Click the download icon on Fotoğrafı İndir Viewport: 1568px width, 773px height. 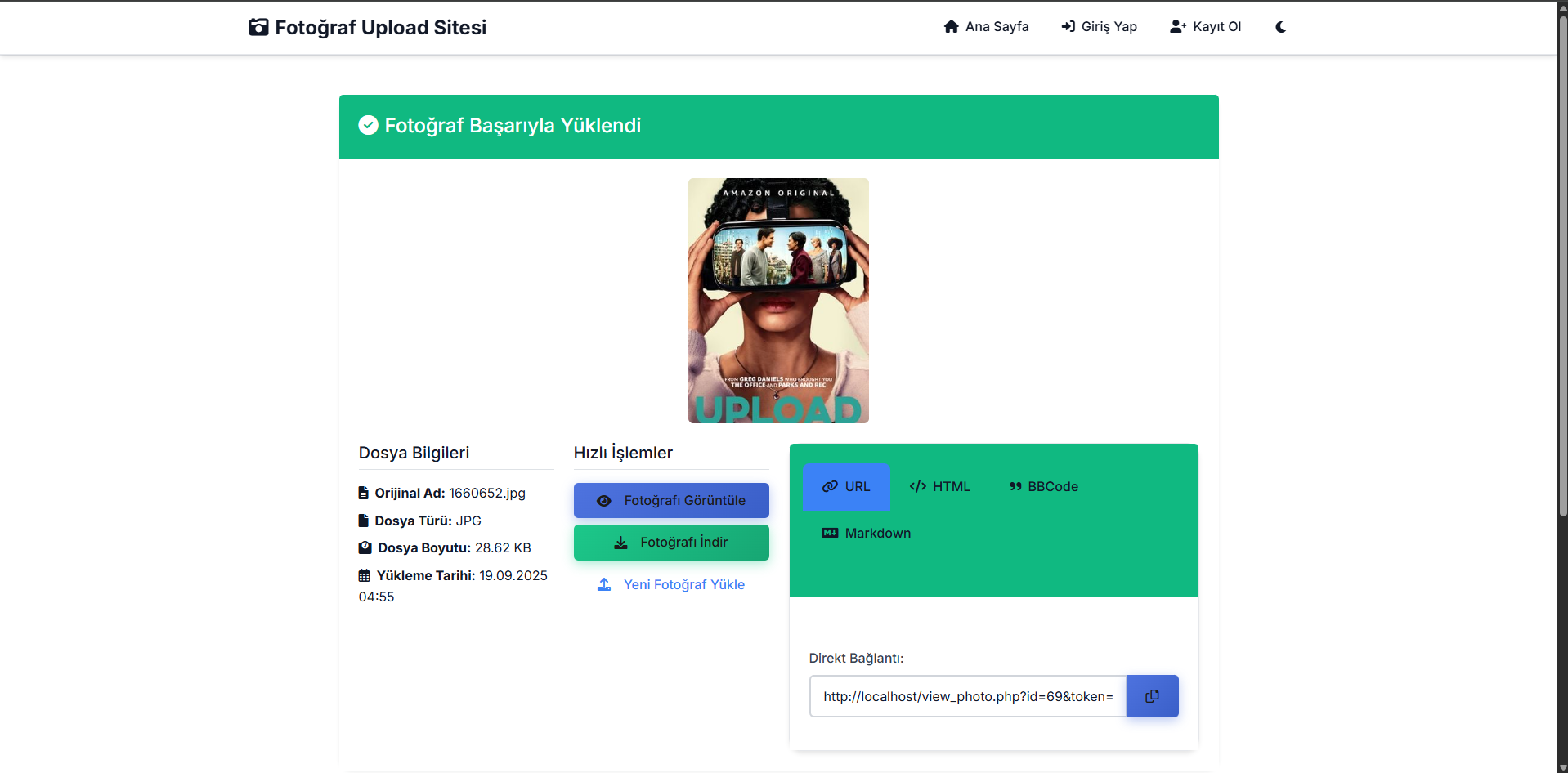coord(621,543)
